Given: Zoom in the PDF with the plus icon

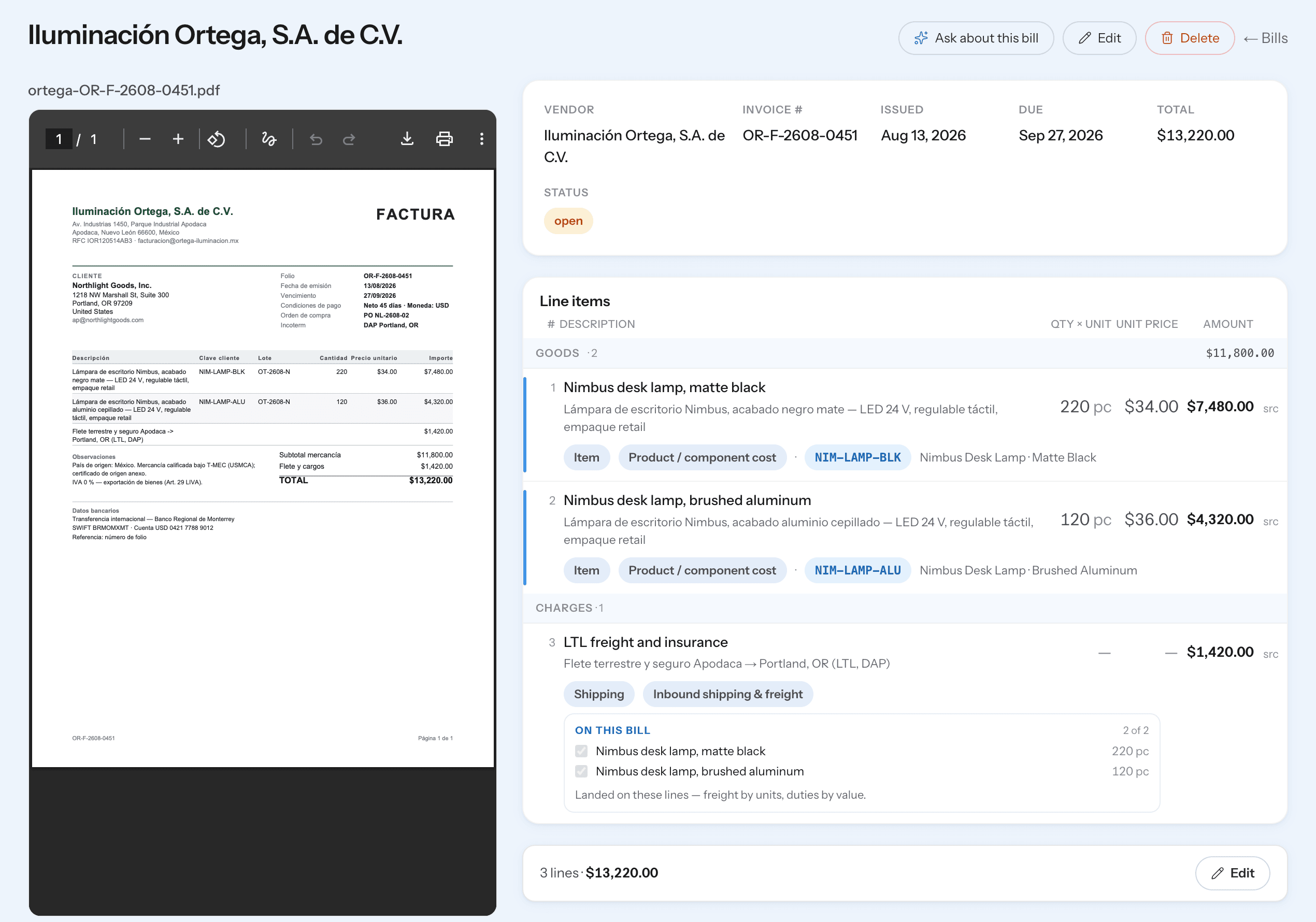Looking at the screenshot, I should 178,139.
